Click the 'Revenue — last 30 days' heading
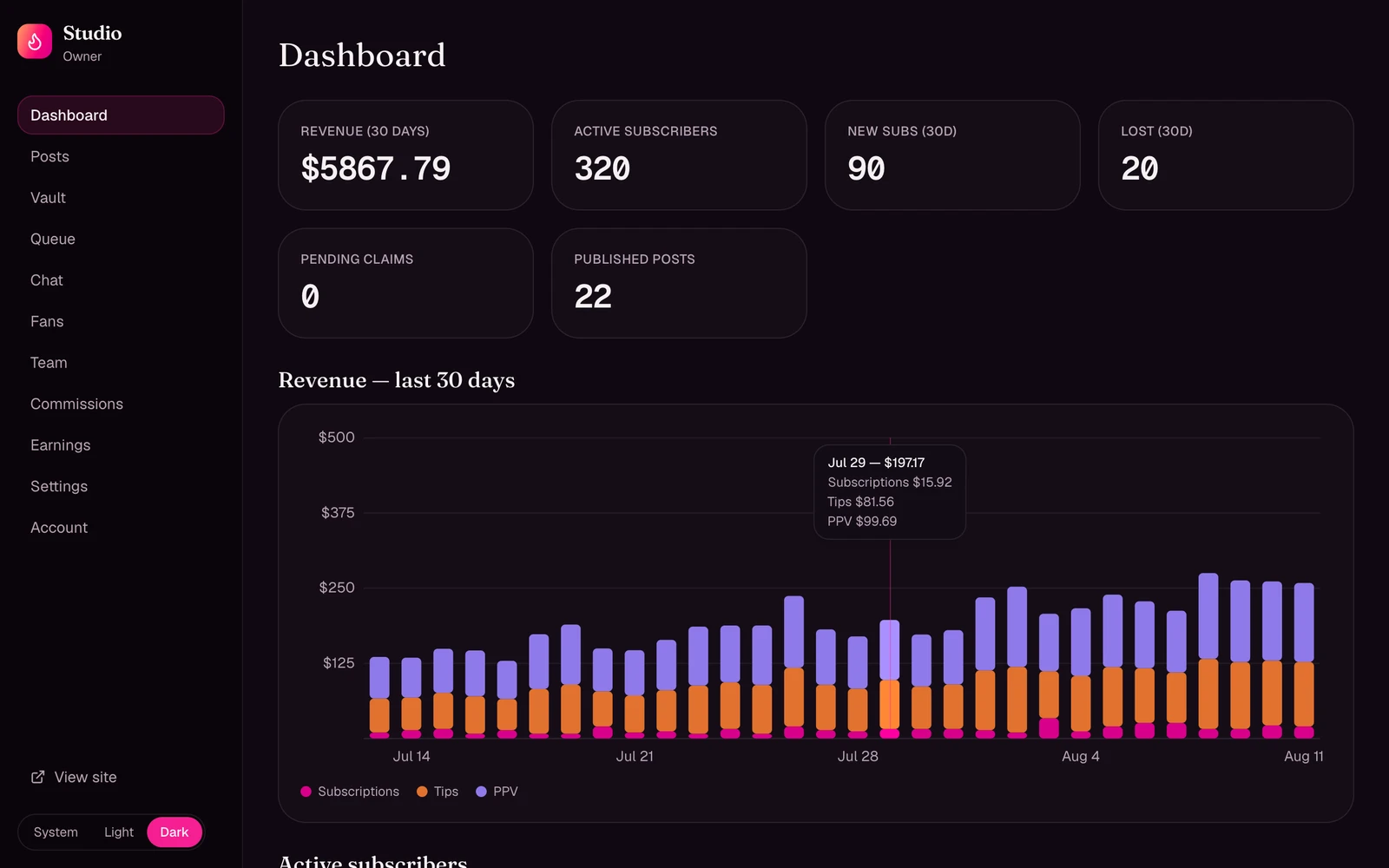This screenshot has height=868, width=1389. point(397,380)
